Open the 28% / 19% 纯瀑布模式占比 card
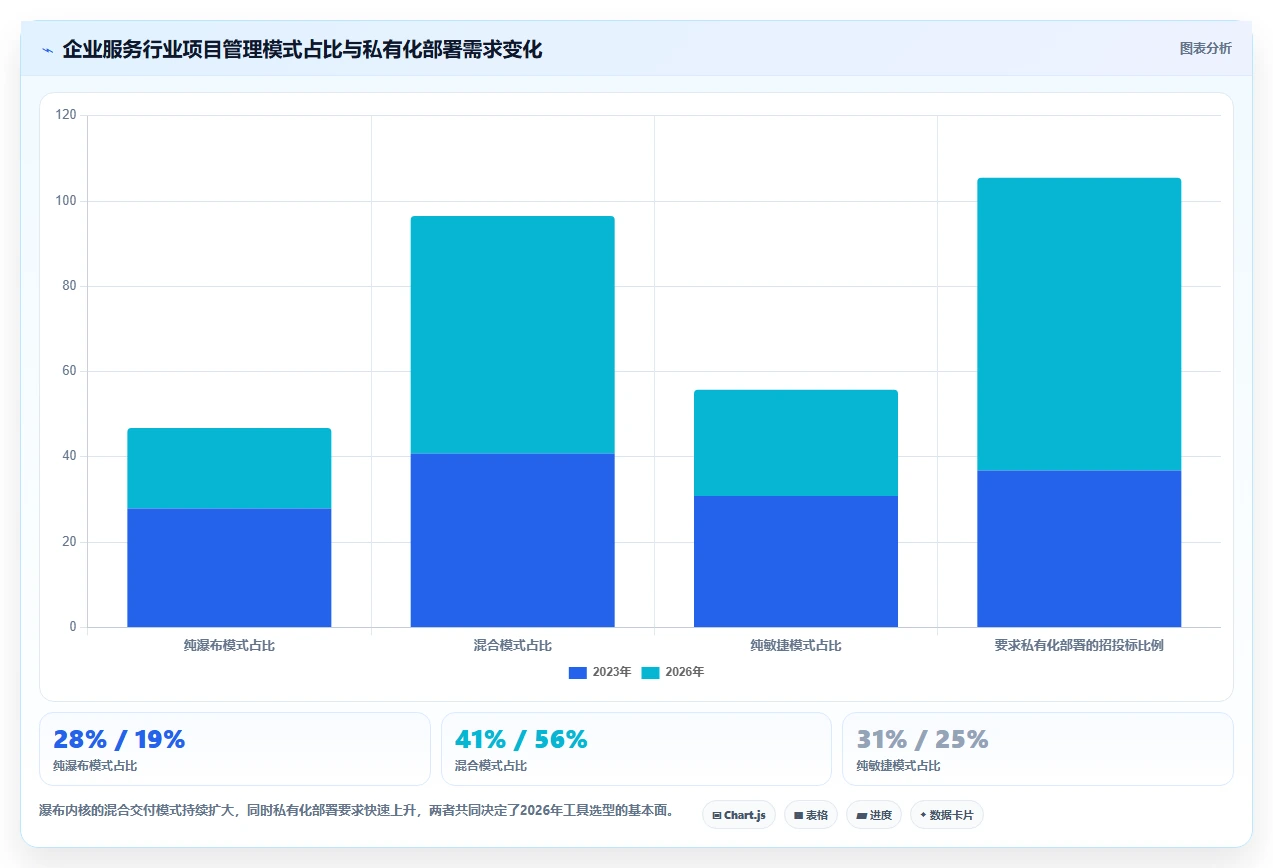This screenshot has width=1273, height=868. [235, 749]
